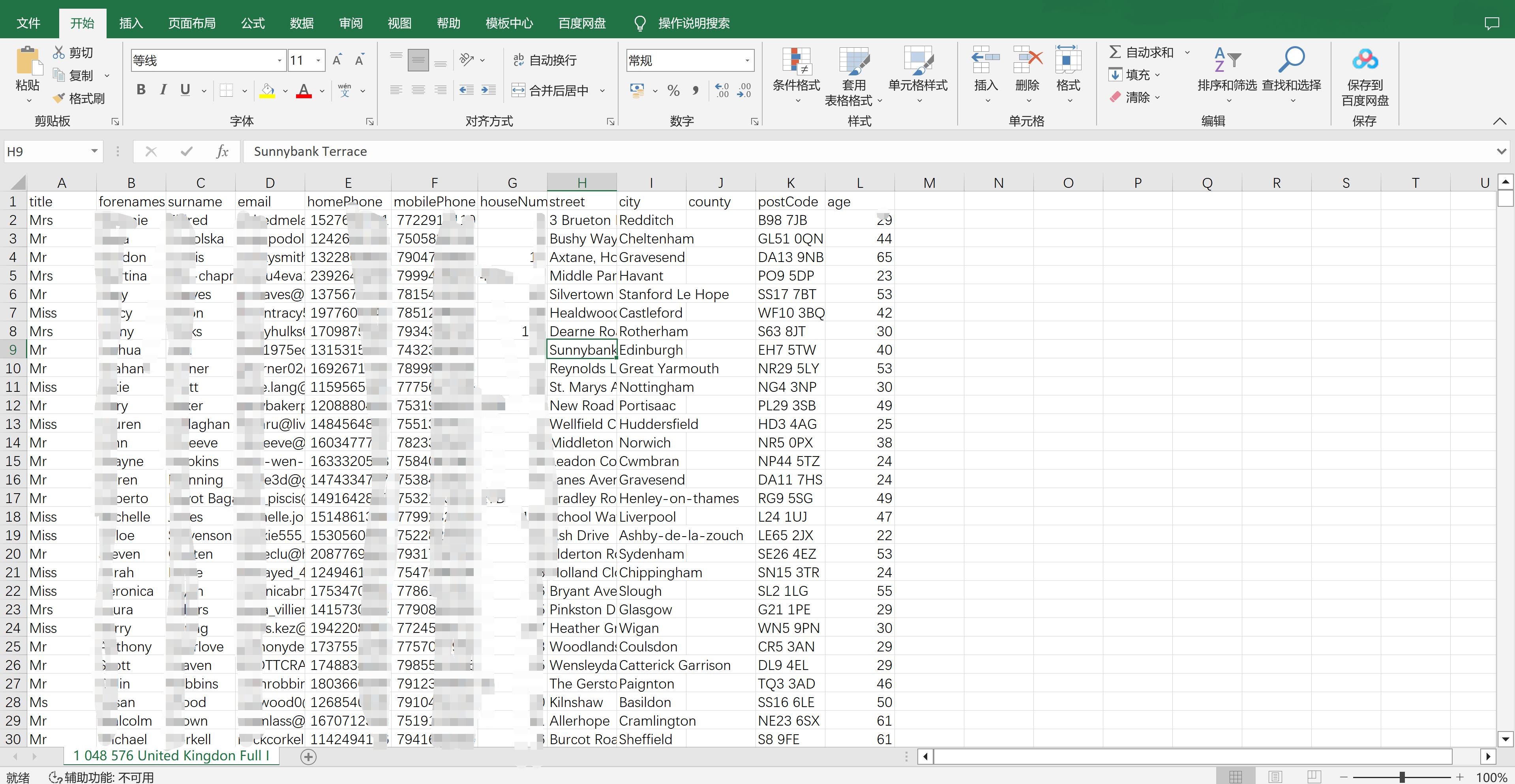Viewport: 1515px width, 784px height.
Task: Decrease indent icon
Action: coord(466,90)
